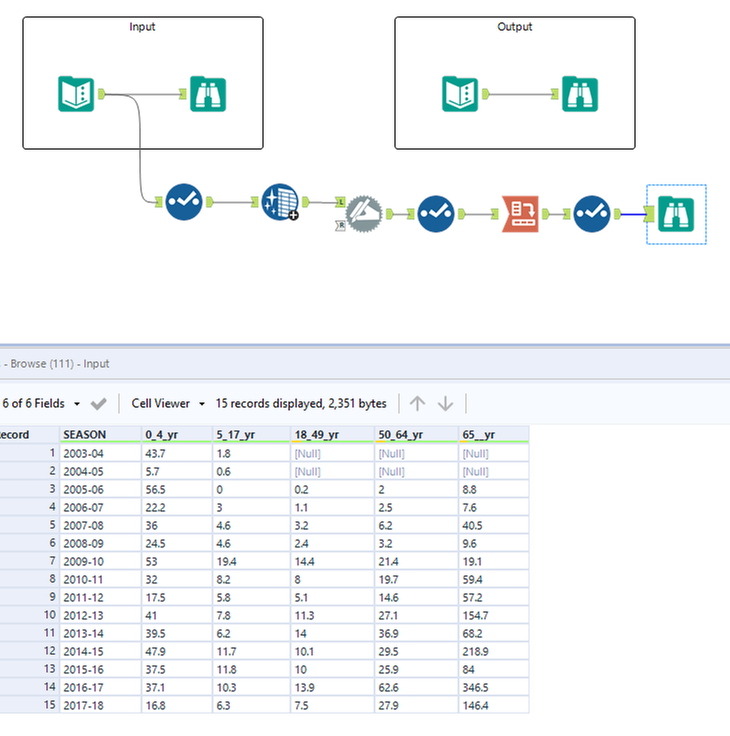730x736 pixels.
Task: Click the 154.7 value cell
Action: click(494, 615)
